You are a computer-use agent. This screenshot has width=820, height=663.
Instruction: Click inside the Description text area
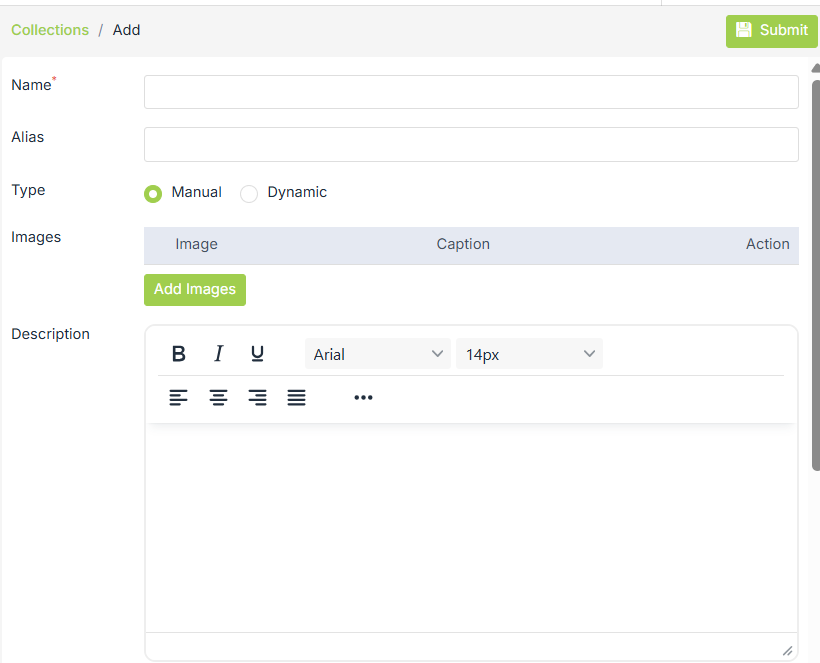(x=471, y=525)
